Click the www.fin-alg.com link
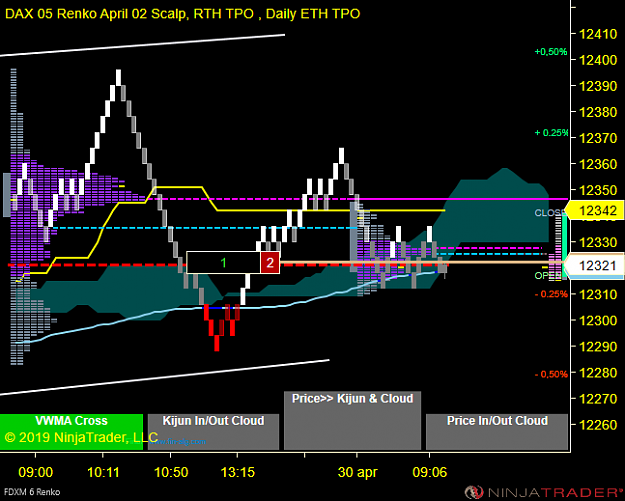Screen dimensions: 625x501 179,442
